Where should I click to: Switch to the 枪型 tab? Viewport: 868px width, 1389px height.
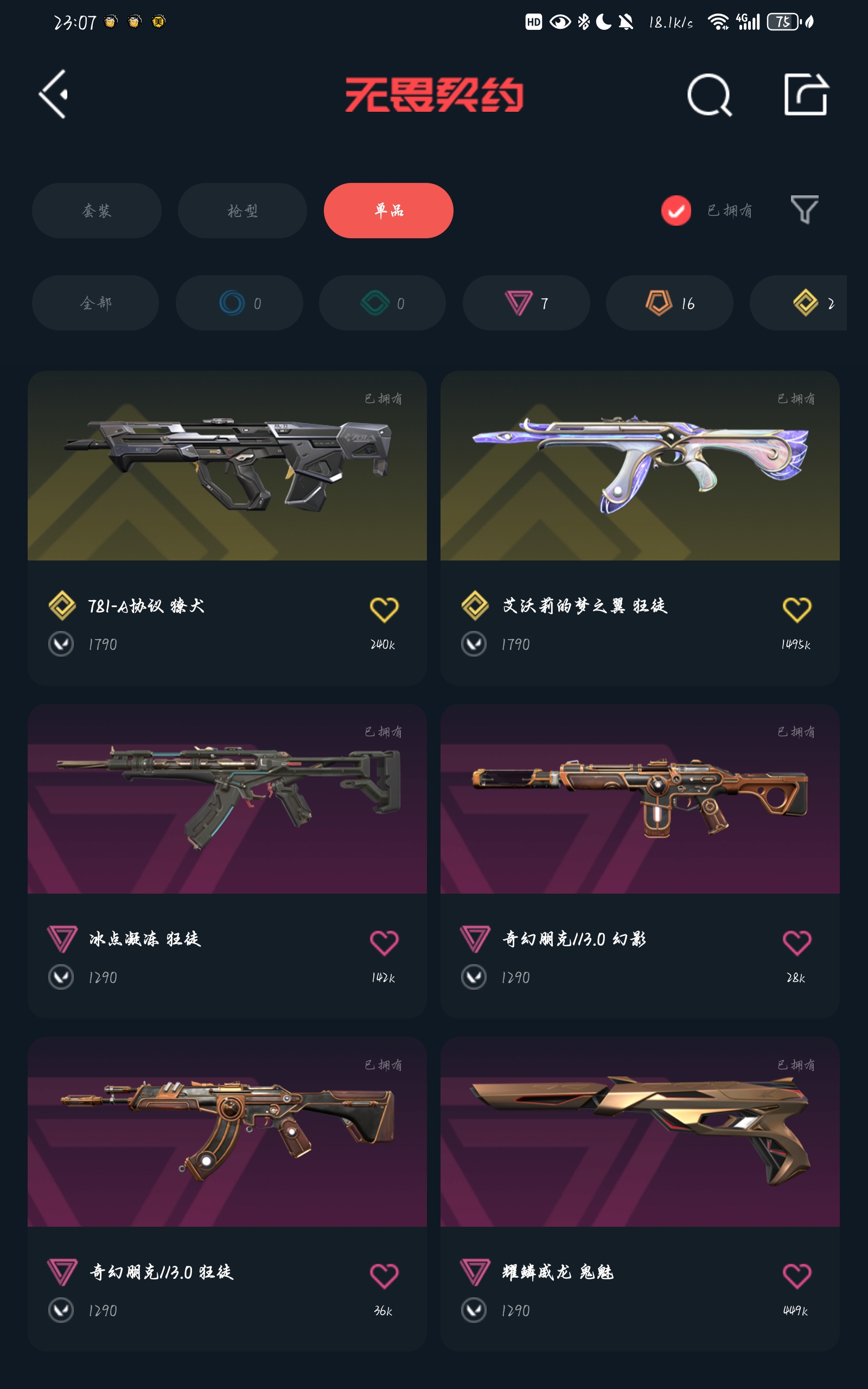(242, 211)
